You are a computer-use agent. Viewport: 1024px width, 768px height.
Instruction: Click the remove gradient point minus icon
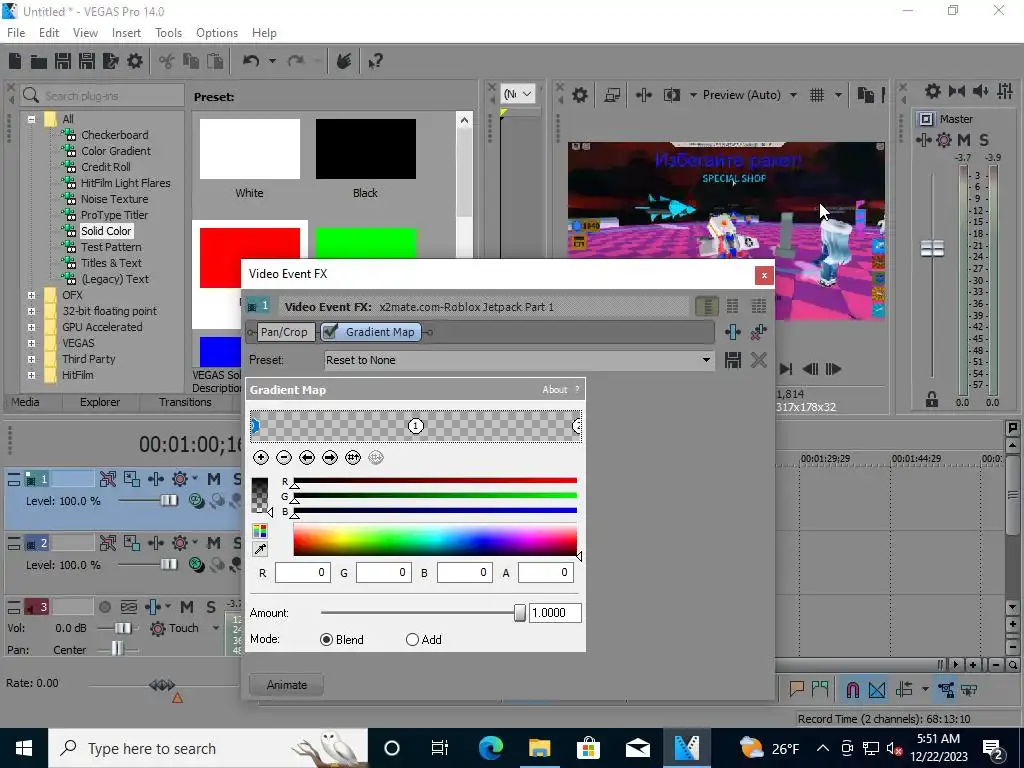point(283,458)
